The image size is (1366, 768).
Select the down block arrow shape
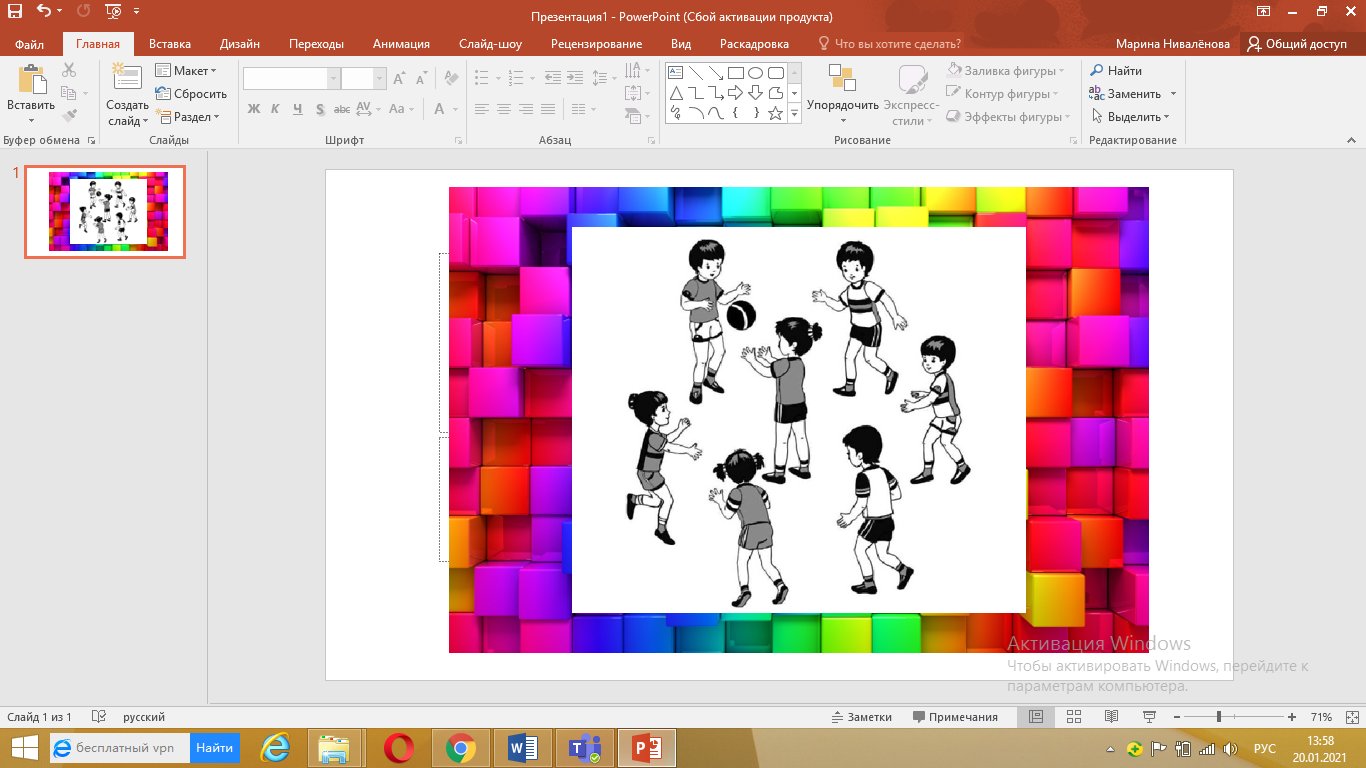[x=756, y=93]
